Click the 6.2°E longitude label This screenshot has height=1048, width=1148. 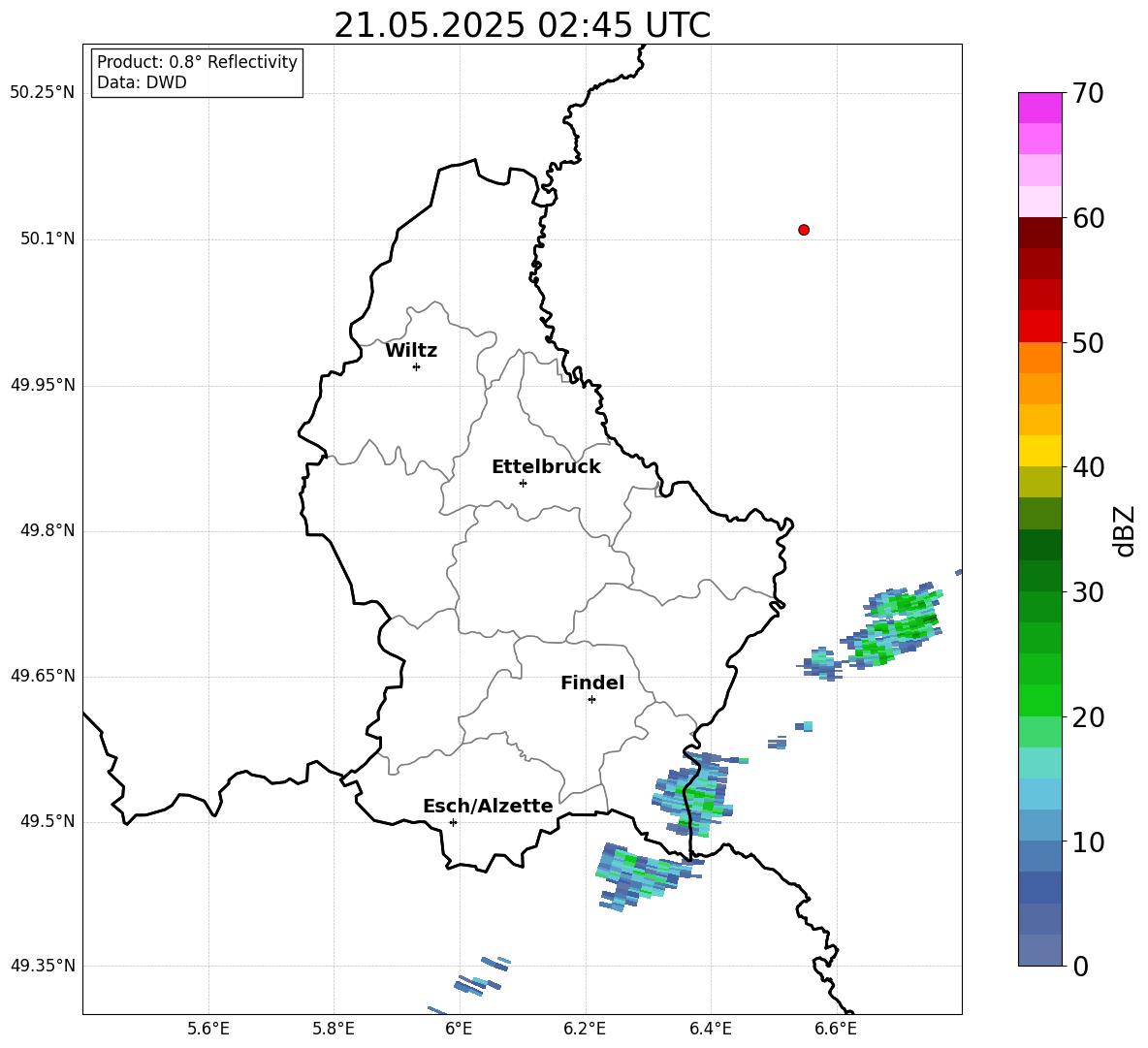585,1029
